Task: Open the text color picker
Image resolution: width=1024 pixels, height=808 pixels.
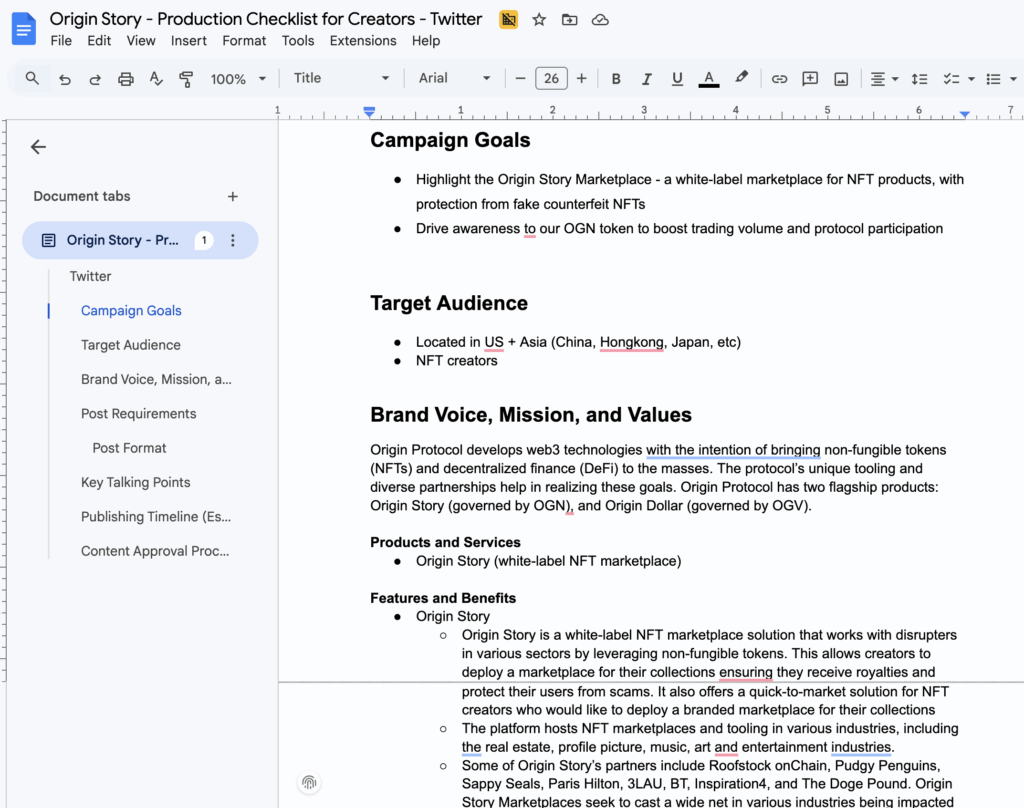Action: click(709, 79)
